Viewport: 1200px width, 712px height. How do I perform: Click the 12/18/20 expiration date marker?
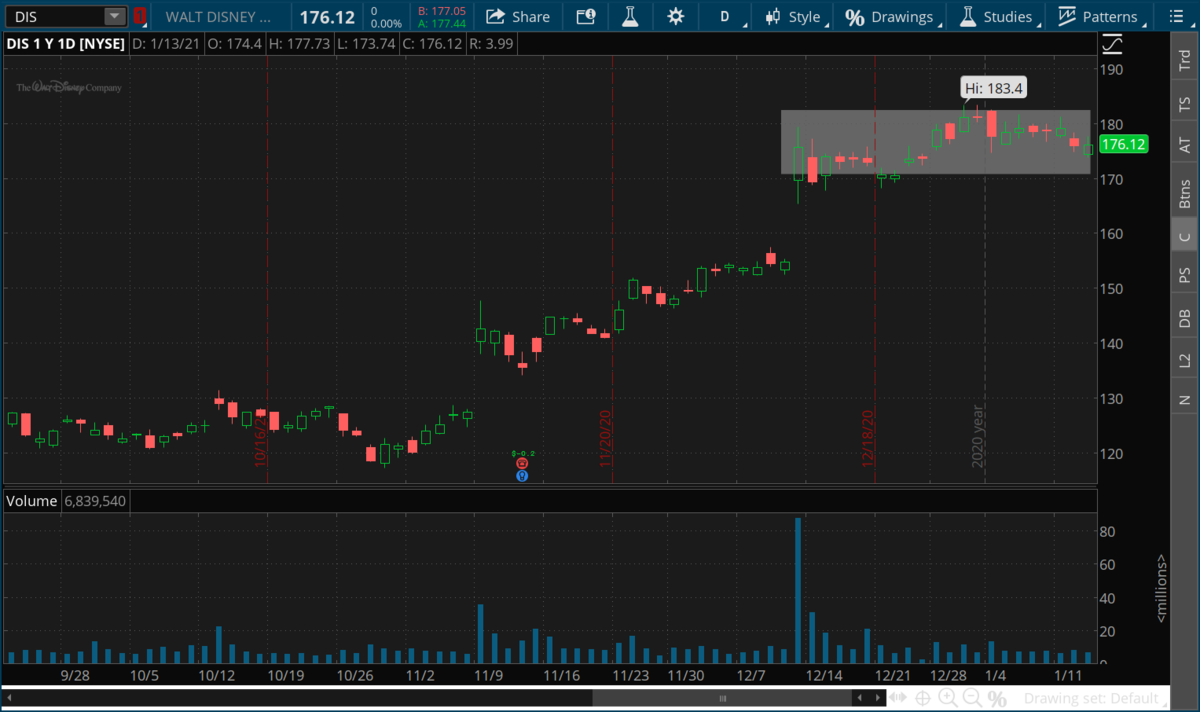click(x=868, y=438)
